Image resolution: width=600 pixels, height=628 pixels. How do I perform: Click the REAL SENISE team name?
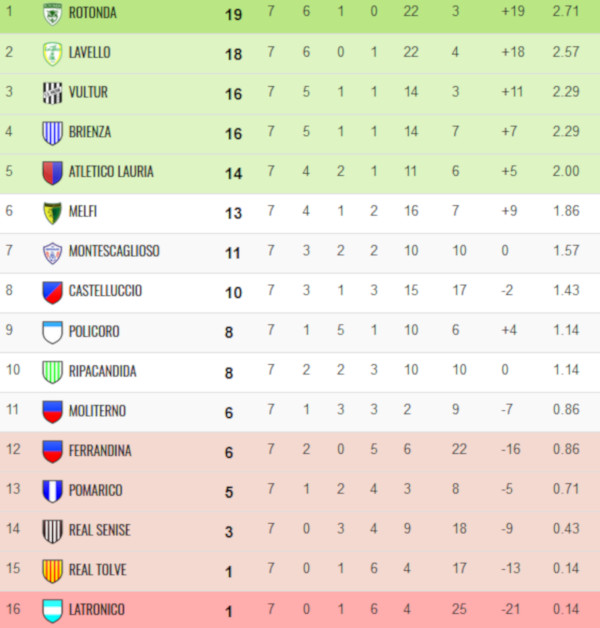tap(100, 530)
